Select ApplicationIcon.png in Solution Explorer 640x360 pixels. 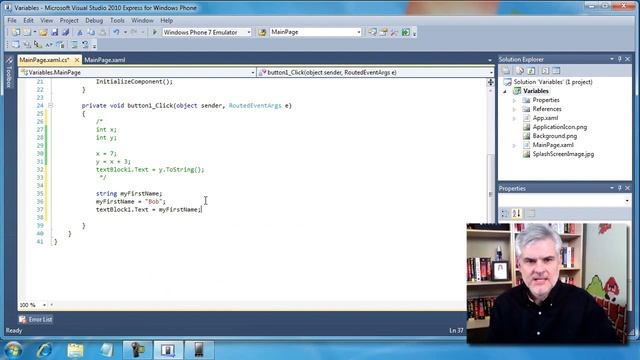tap(559, 127)
